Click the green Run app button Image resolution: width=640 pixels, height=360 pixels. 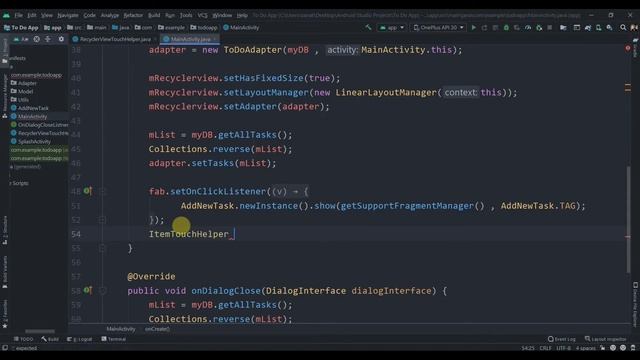473,27
